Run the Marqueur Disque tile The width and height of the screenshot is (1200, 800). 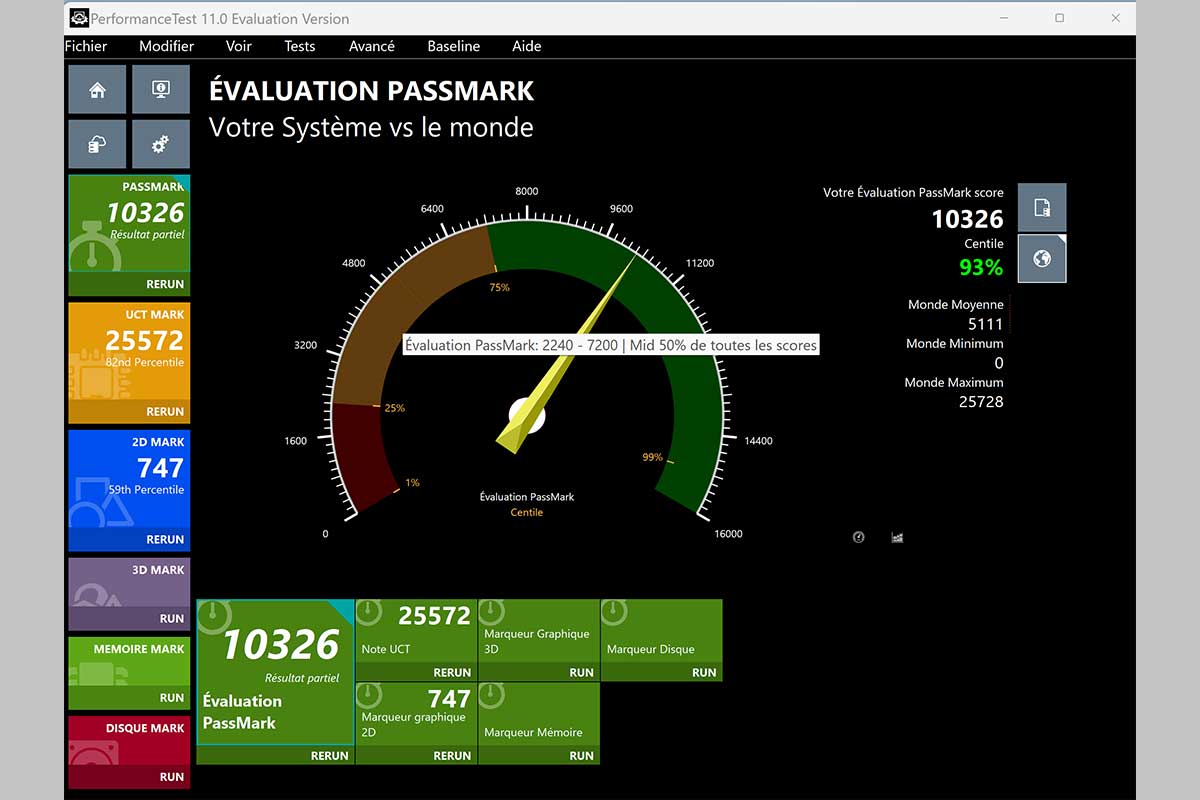tap(704, 673)
